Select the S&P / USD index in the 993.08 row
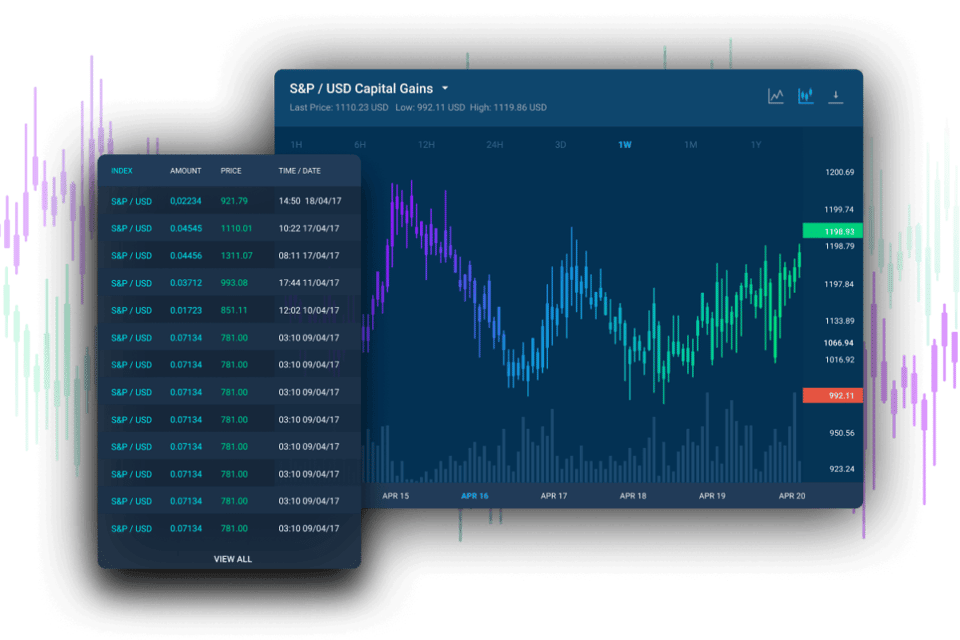 (x=131, y=284)
